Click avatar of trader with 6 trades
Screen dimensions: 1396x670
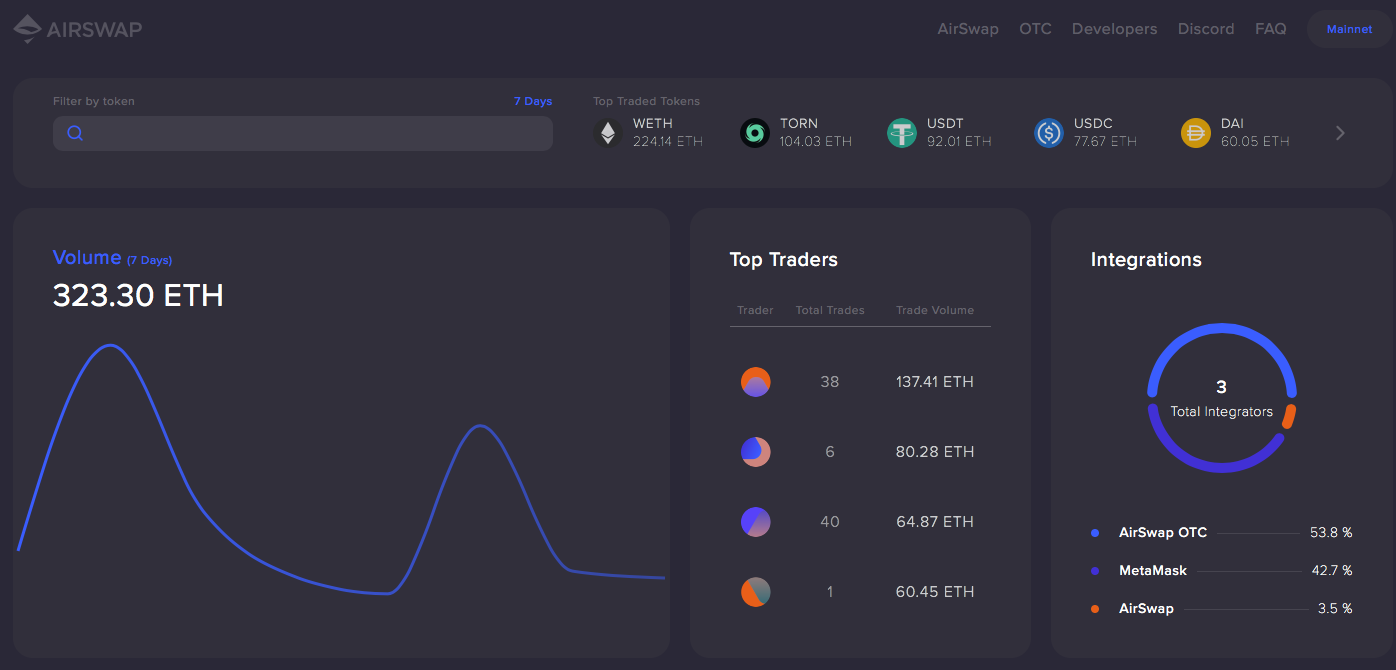756,452
